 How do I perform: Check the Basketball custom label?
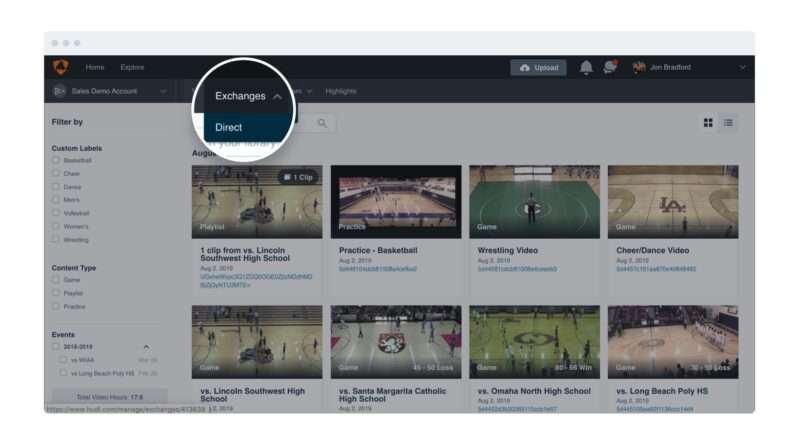56,160
